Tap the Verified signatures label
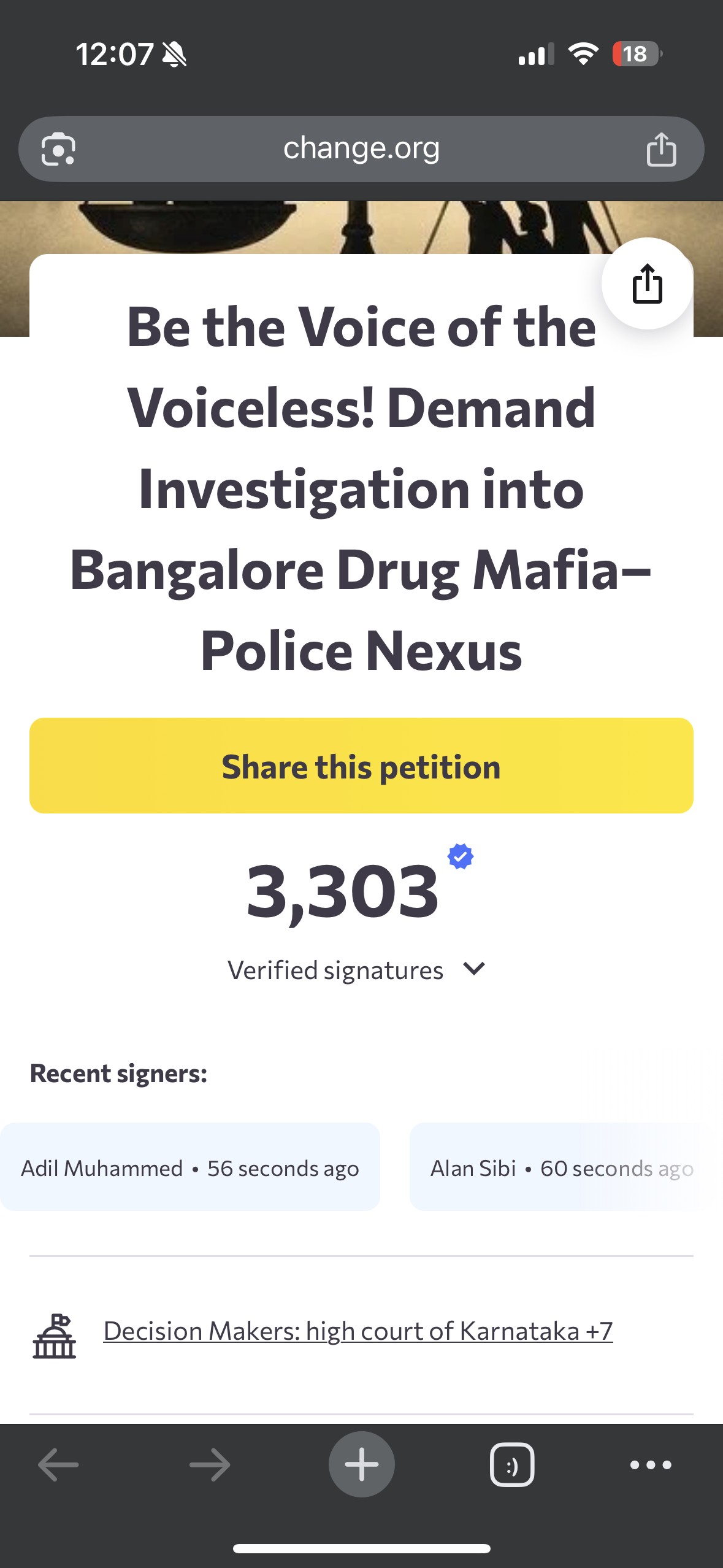This screenshot has height=1568, width=723. (x=335, y=970)
